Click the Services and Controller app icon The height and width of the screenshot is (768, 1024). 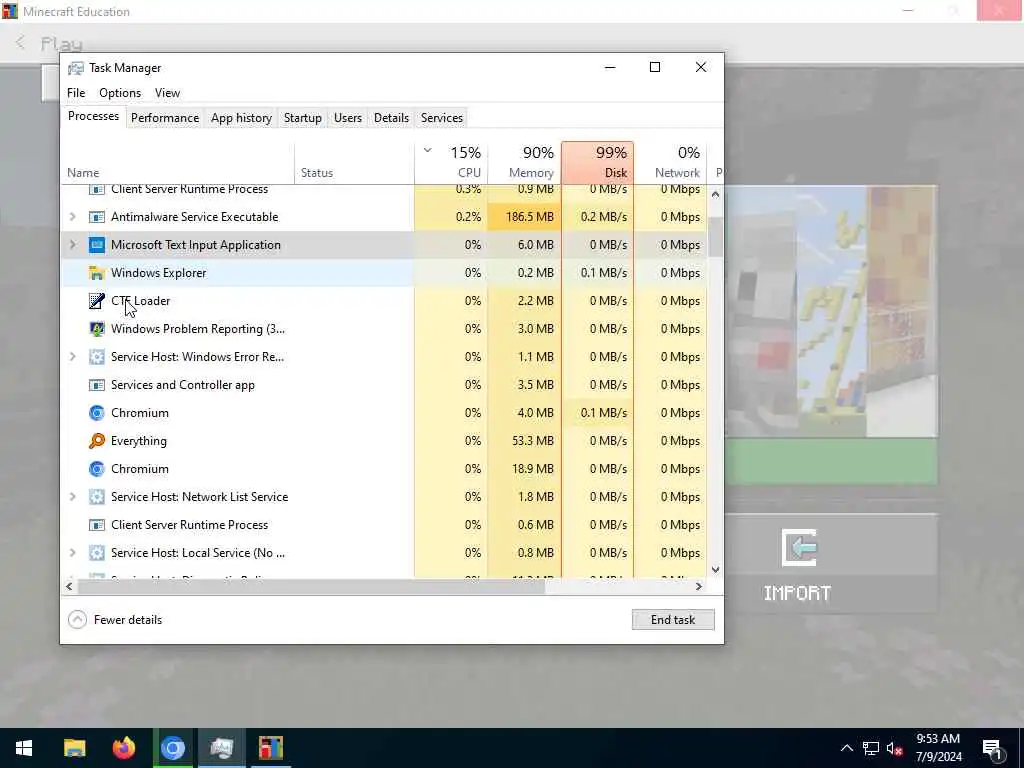(x=97, y=385)
